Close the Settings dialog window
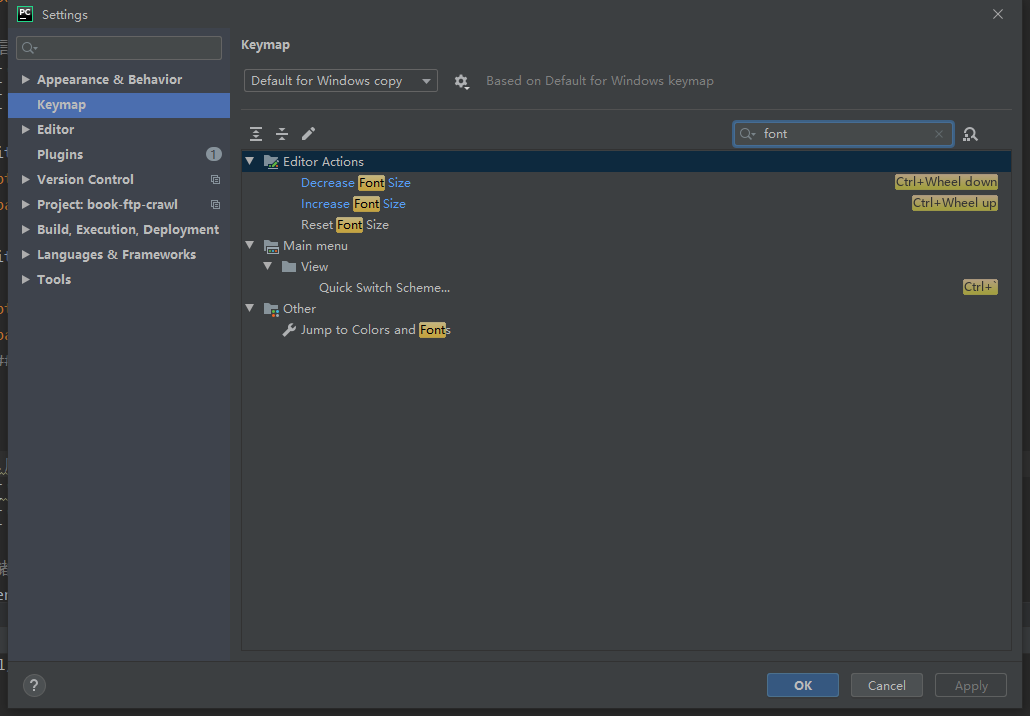The width and height of the screenshot is (1030, 716). 998,14
